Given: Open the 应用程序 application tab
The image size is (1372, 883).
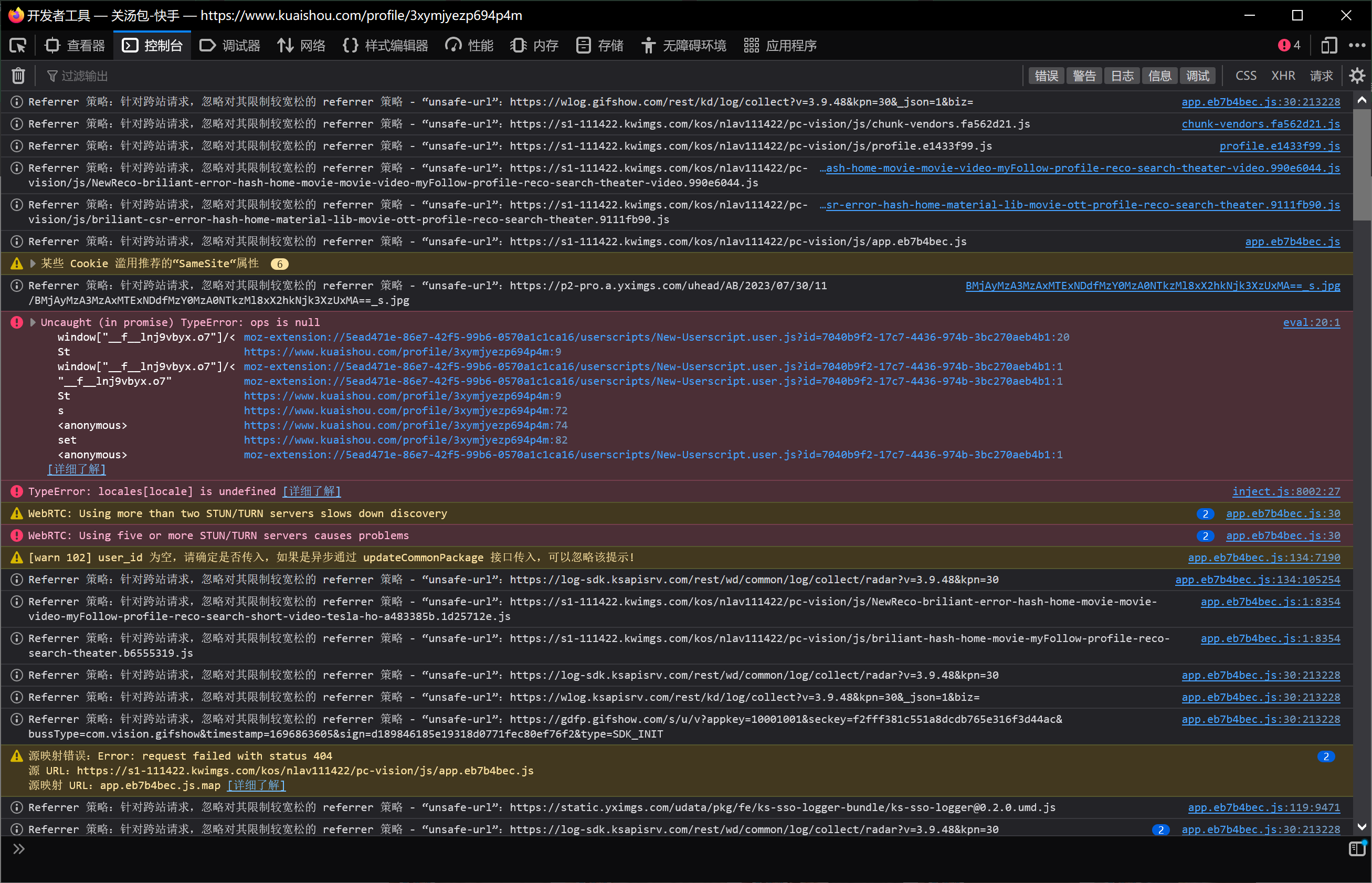Looking at the screenshot, I should pyautogui.click(x=780, y=45).
